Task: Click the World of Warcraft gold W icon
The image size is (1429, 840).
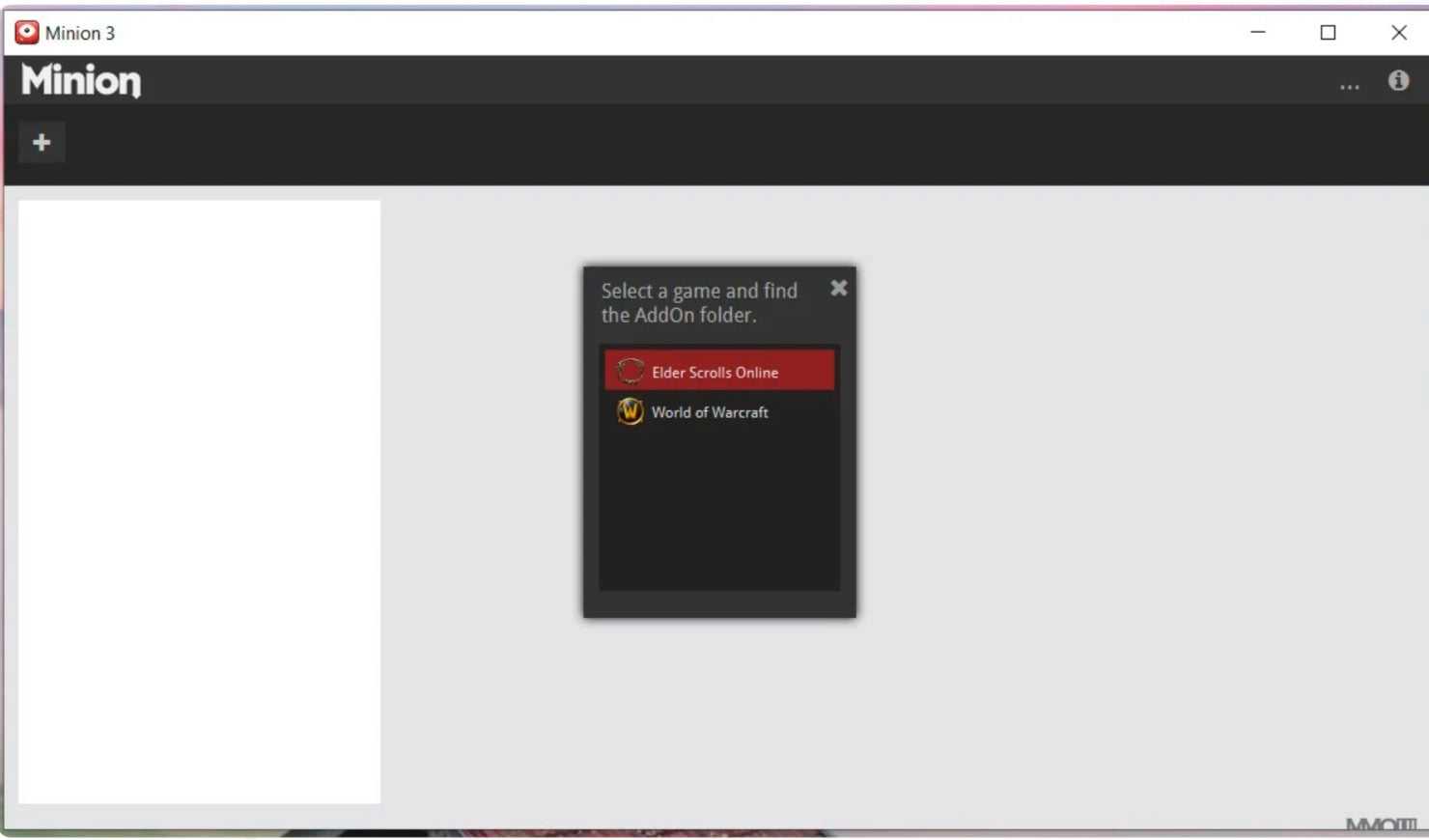Action: click(630, 411)
